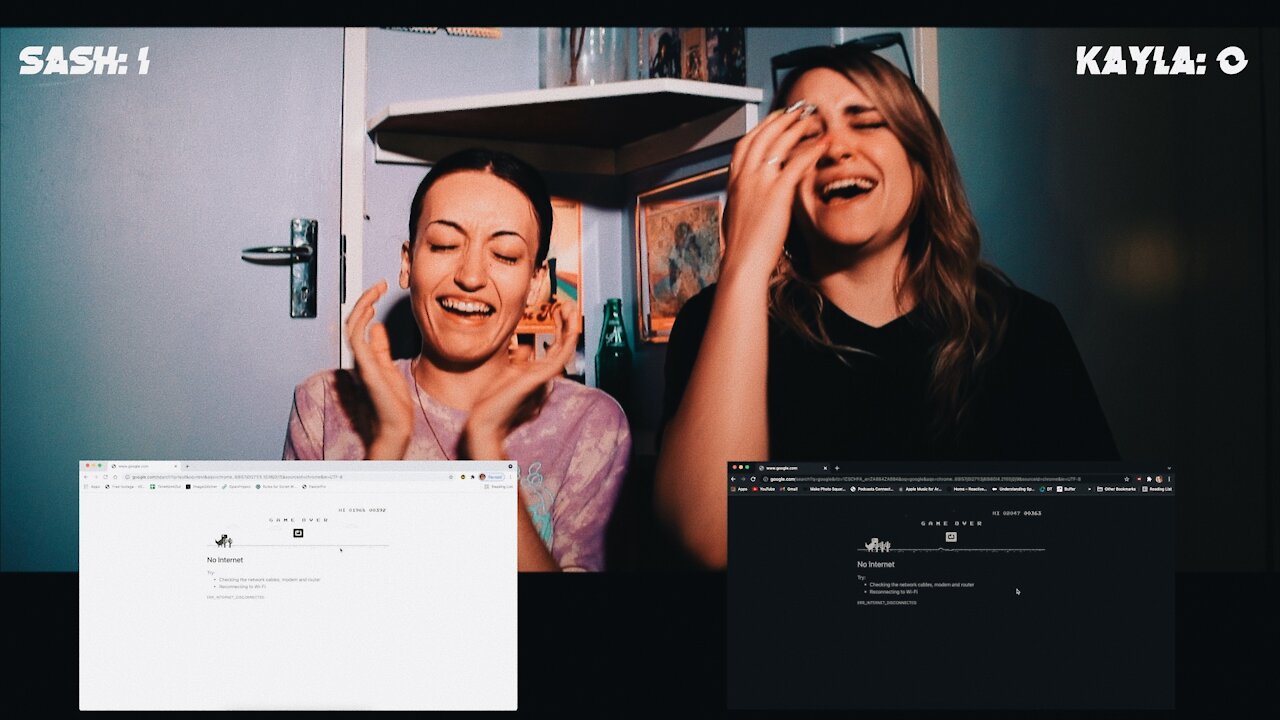Reload the page in the dark browser window
1280x720 pixels.
pos(751,479)
